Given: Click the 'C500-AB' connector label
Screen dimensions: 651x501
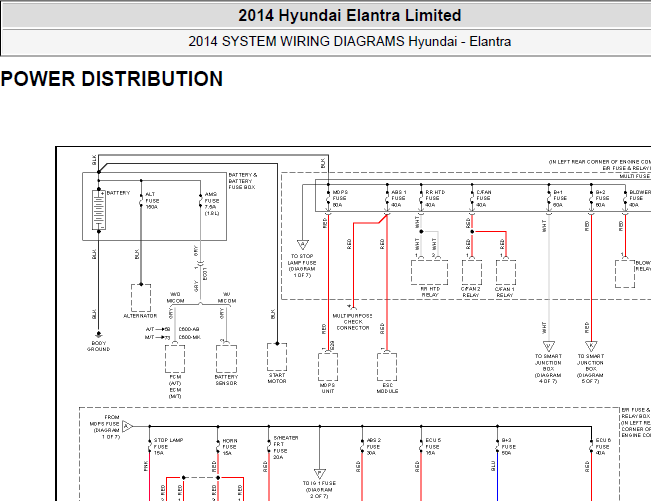Looking at the screenshot, I should pos(189,329).
